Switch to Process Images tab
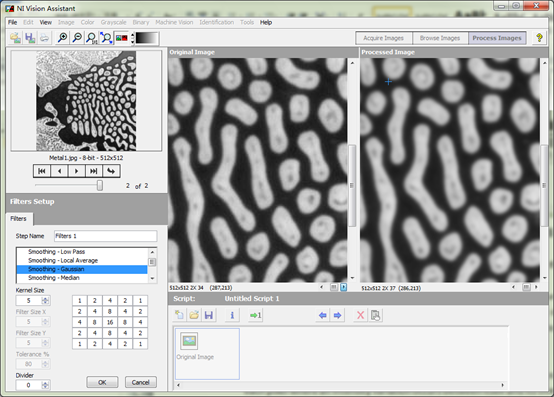This screenshot has height=397, width=554. tap(497, 38)
